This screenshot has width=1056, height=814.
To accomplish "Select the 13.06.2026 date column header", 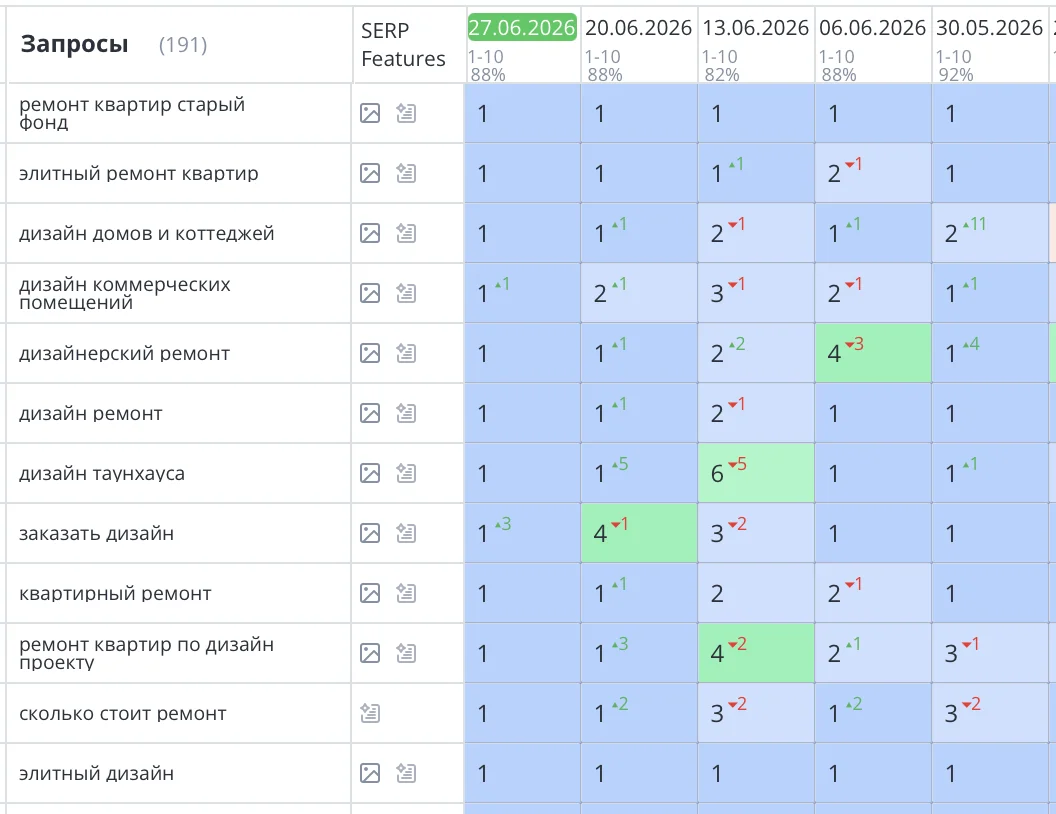I will (756, 28).
